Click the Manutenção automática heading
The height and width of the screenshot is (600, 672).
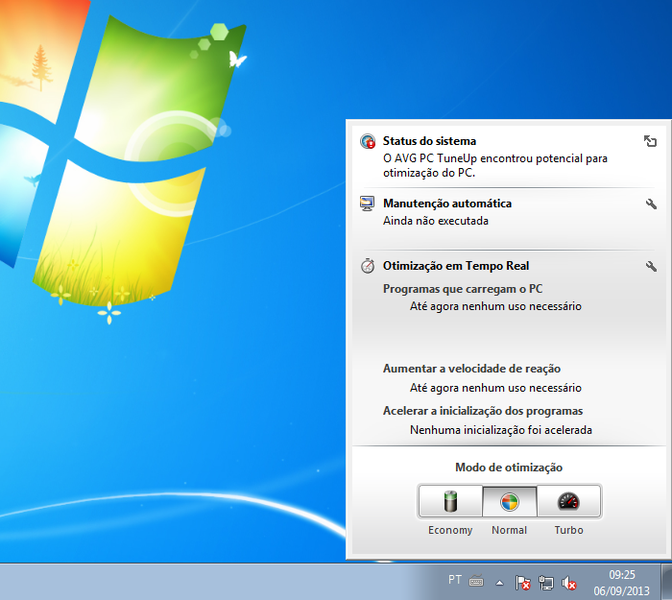(x=447, y=203)
